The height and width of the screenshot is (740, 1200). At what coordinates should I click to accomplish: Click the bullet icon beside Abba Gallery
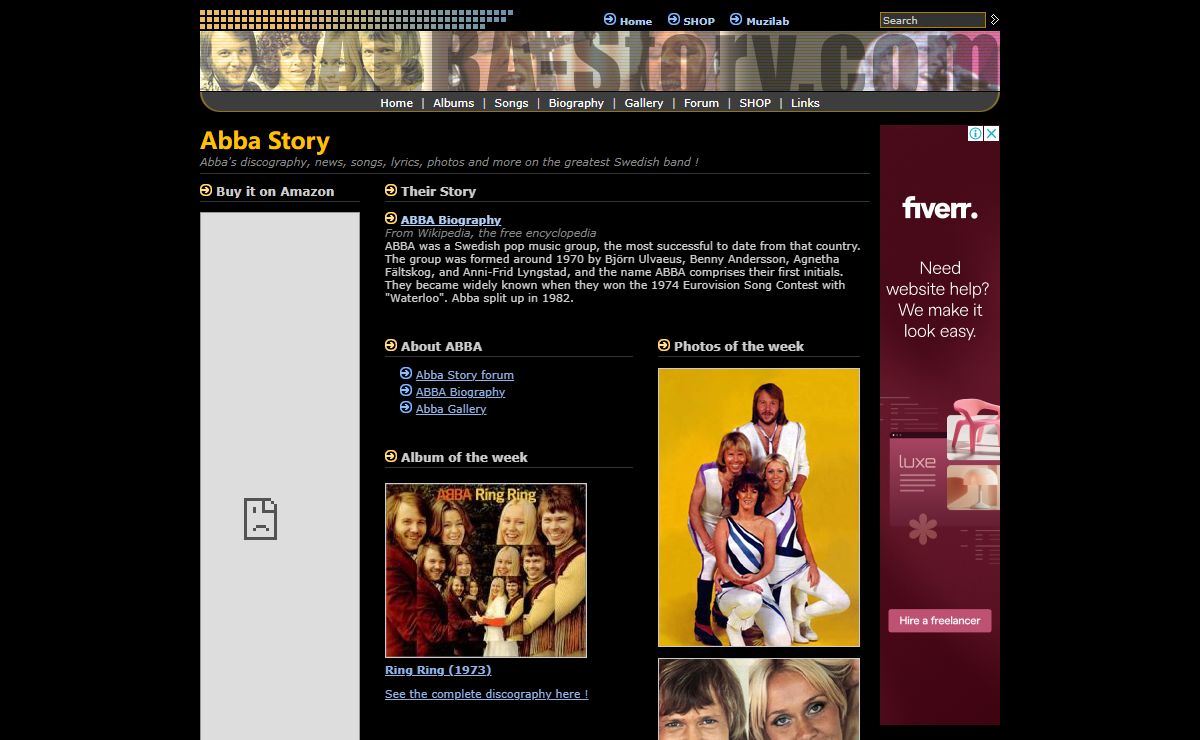pyautogui.click(x=406, y=407)
